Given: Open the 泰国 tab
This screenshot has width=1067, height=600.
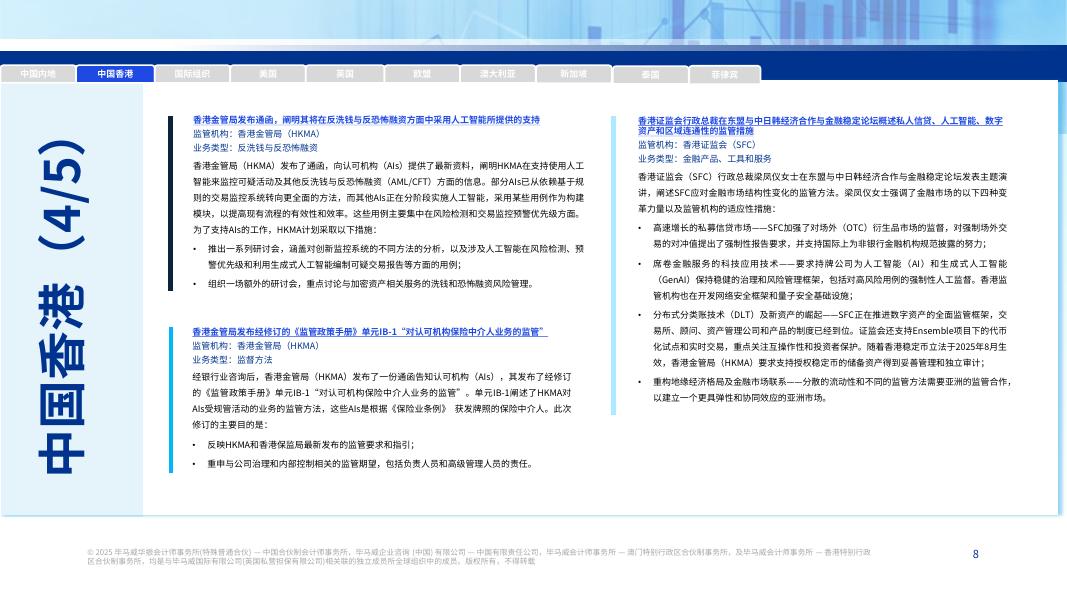Looking at the screenshot, I should coord(649,73).
